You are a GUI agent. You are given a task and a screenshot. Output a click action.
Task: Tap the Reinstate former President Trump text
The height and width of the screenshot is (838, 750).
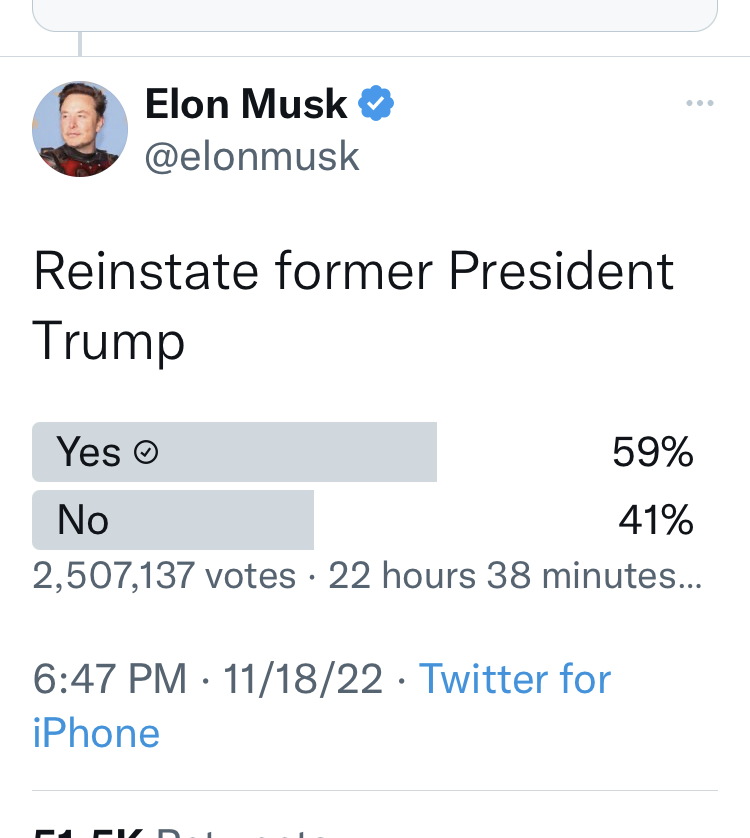[x=353, y=305]
